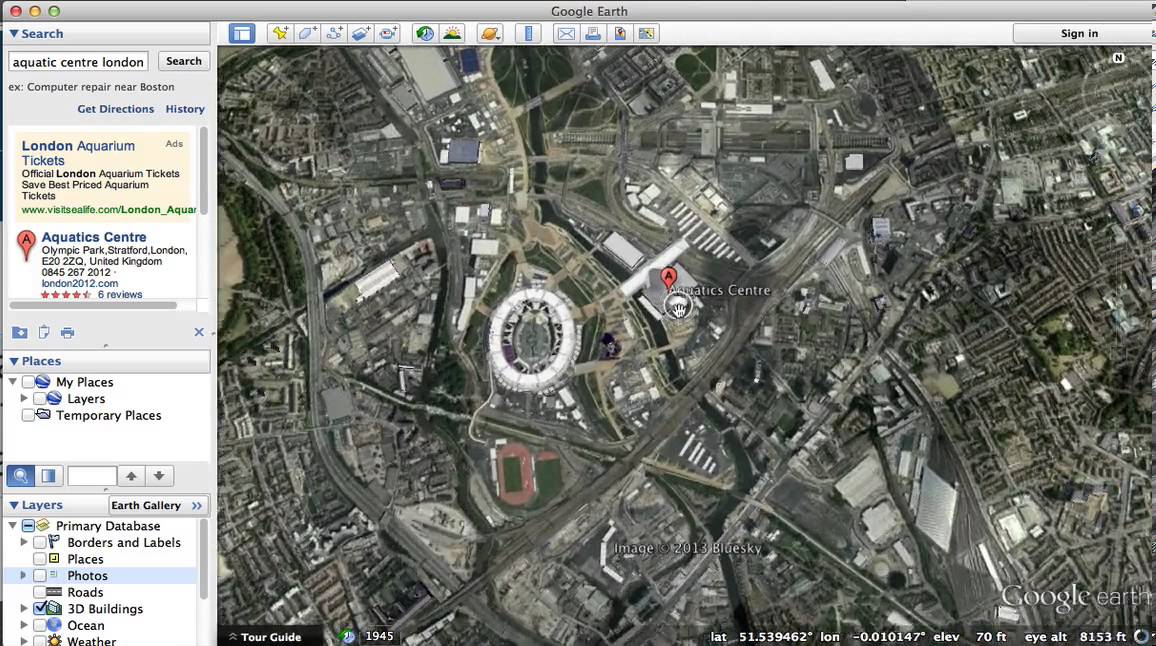Add an image overlay
The image size is (1156, 646).
361,33
